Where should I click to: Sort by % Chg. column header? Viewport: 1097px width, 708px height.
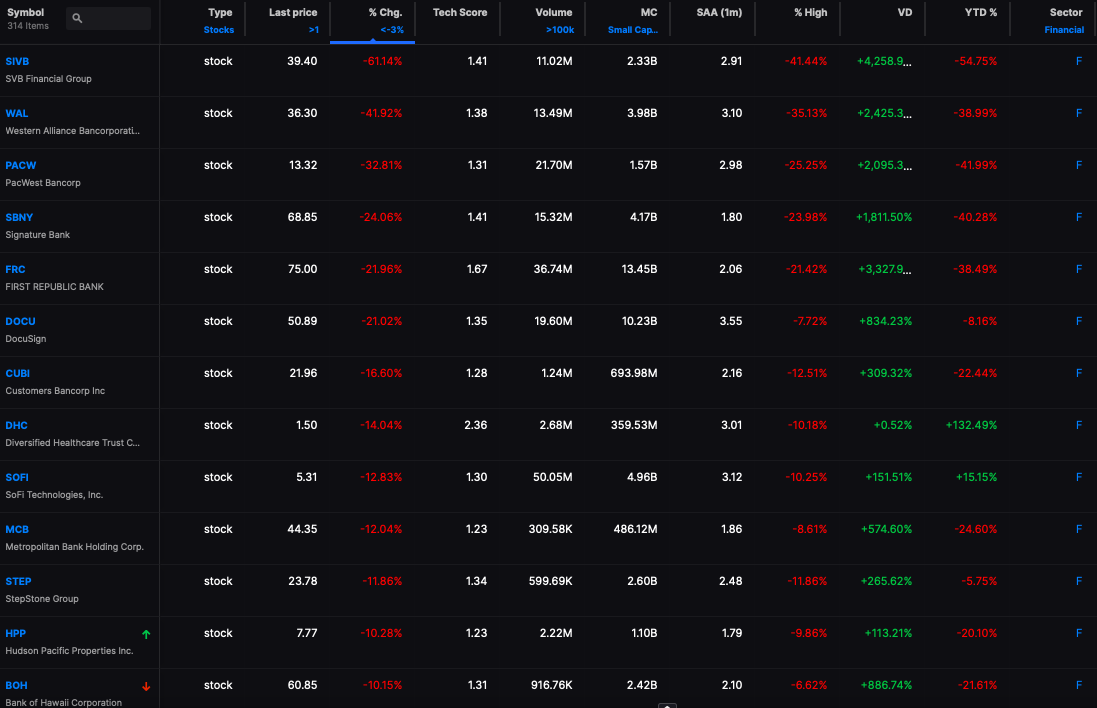[x=385, y=13]
